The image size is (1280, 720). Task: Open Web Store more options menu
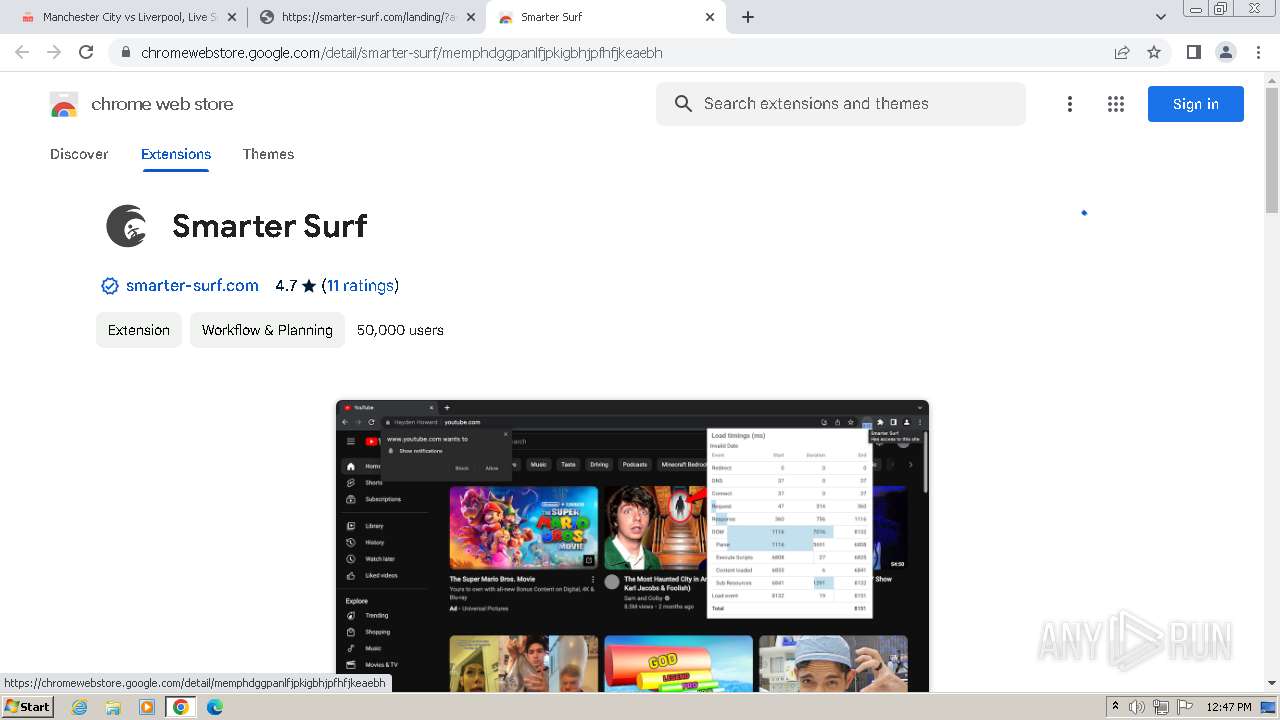coord(1069,104)
